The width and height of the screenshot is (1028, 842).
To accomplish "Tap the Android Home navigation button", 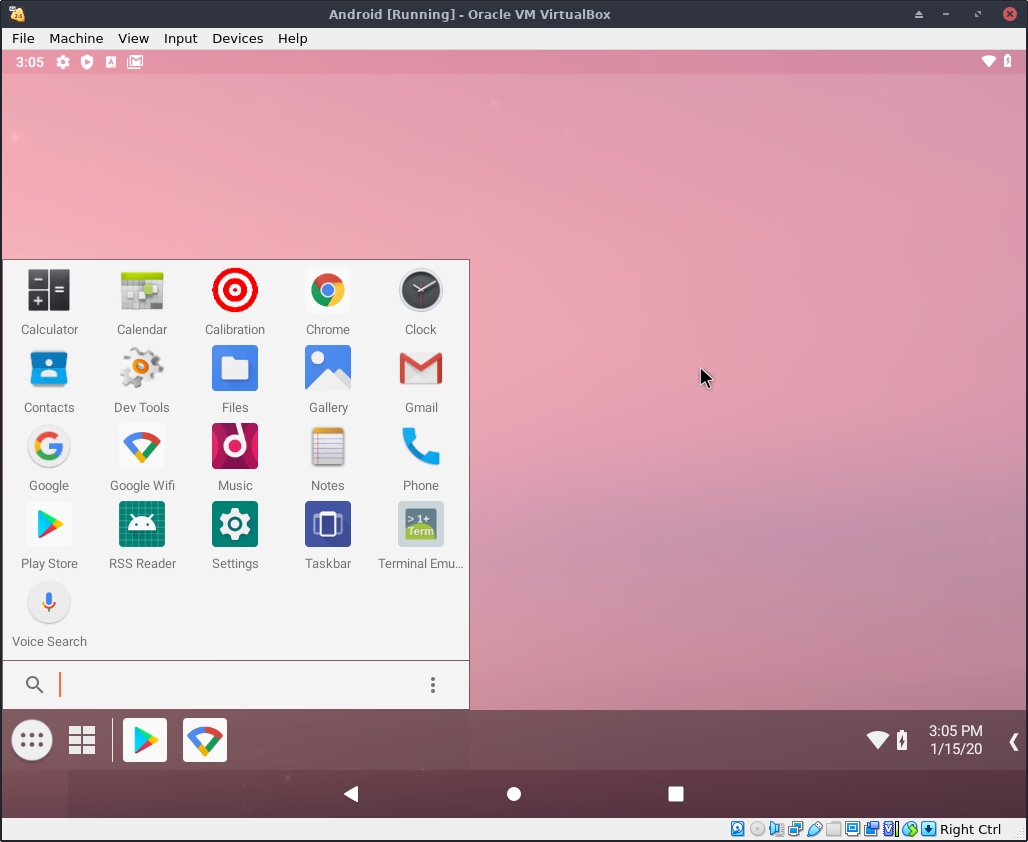I will click(514, 794).
